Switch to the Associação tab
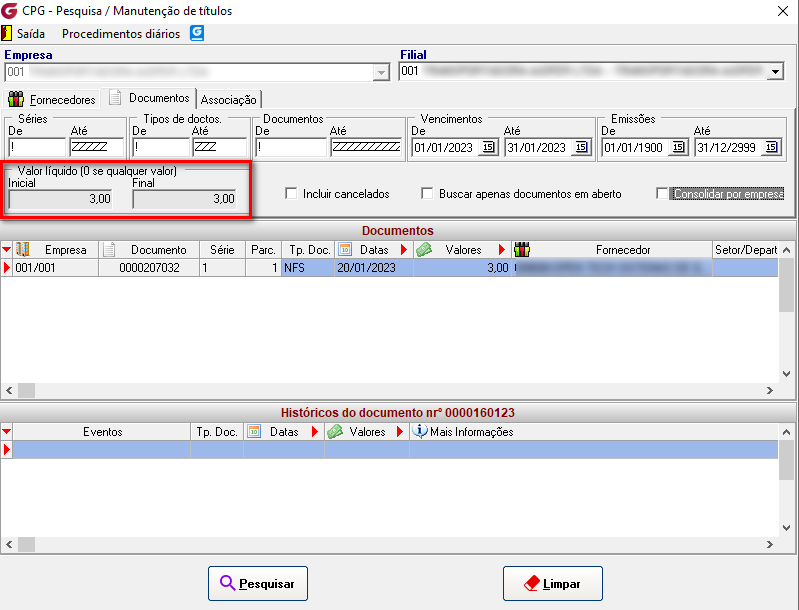The image size is (799, 610). (228, 99)
